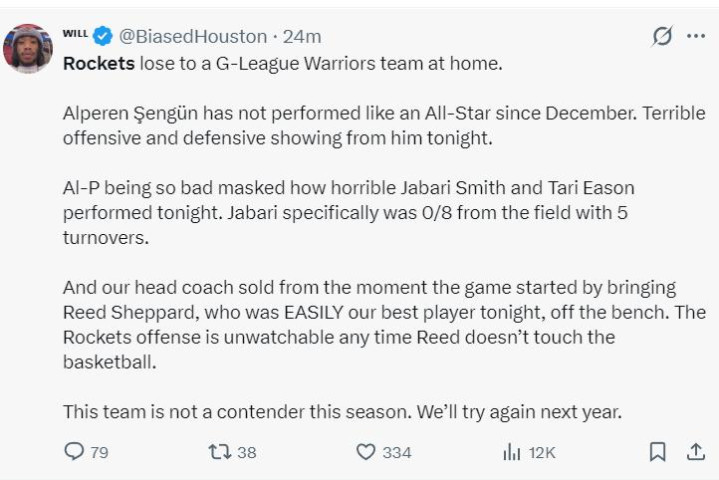Image resolution: width=719 pixels, height=480 pixels.
Task: Open the three-dot more options menu
Action: tap(695, 36)
